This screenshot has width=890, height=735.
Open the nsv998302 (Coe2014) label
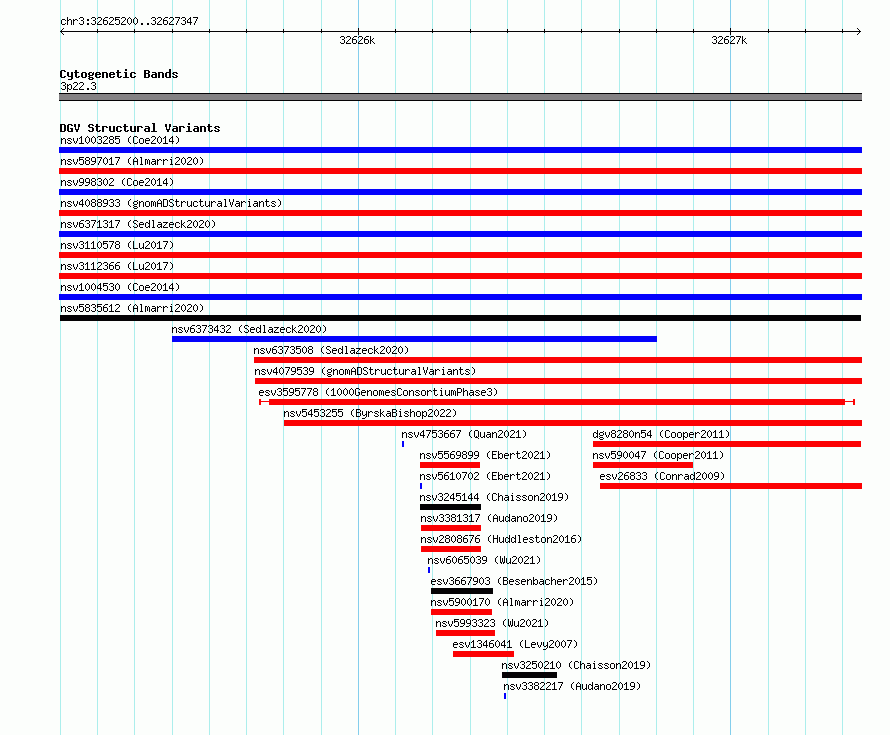[117, 182]
